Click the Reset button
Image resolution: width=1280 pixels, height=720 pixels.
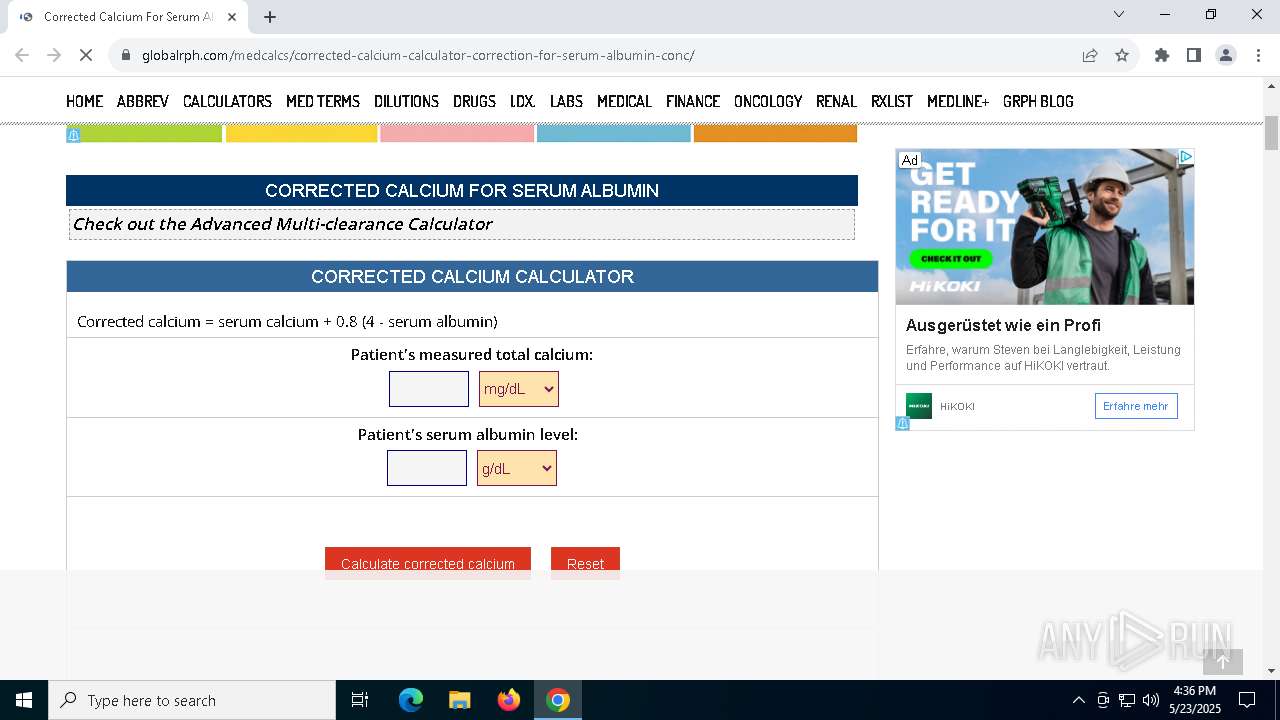585,562
